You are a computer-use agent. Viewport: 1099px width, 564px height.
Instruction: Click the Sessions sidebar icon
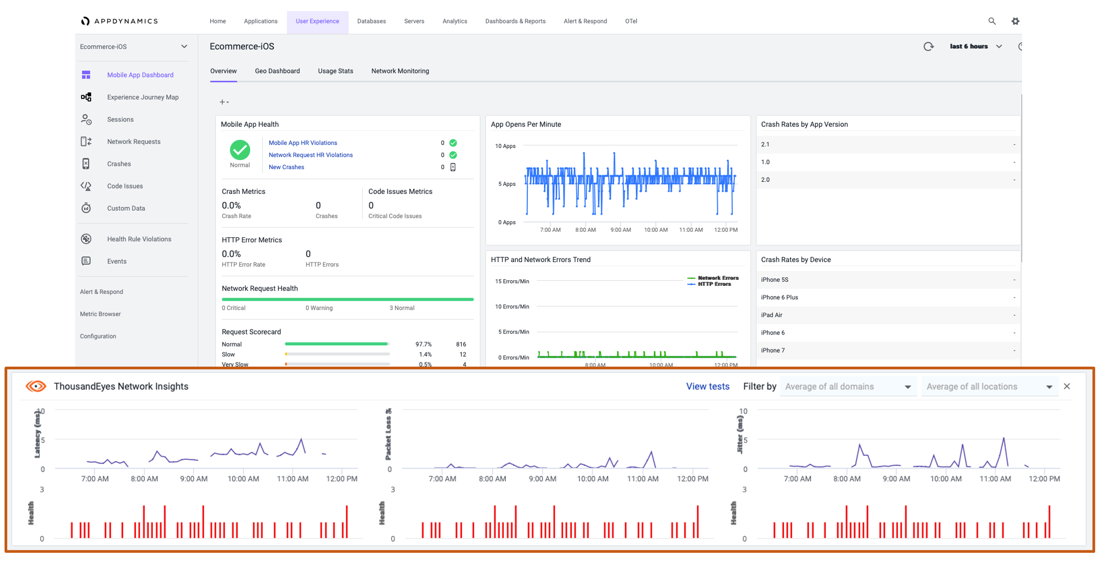86,120
